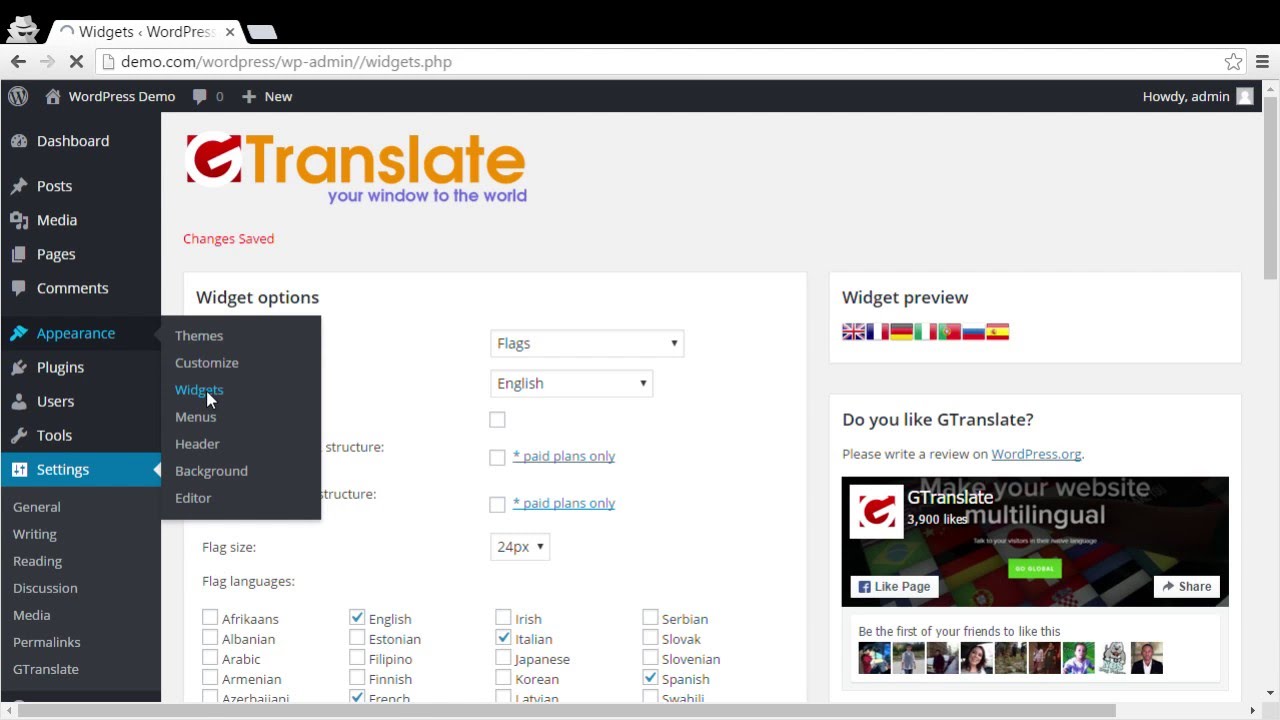Select the Portuguese flag in Widget preview
Screen dimensions: 1280x720
click(x=950, y=332)
